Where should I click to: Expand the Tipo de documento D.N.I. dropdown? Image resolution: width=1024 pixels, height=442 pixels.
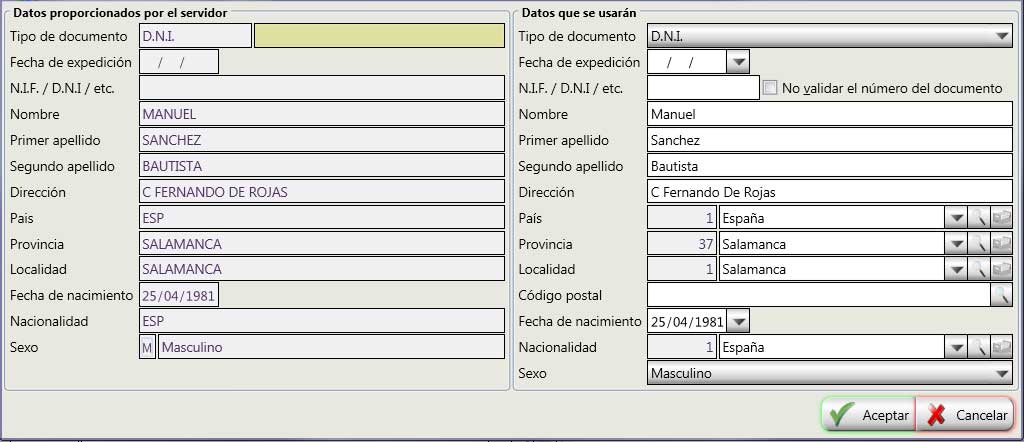(x=1003, y=37)
